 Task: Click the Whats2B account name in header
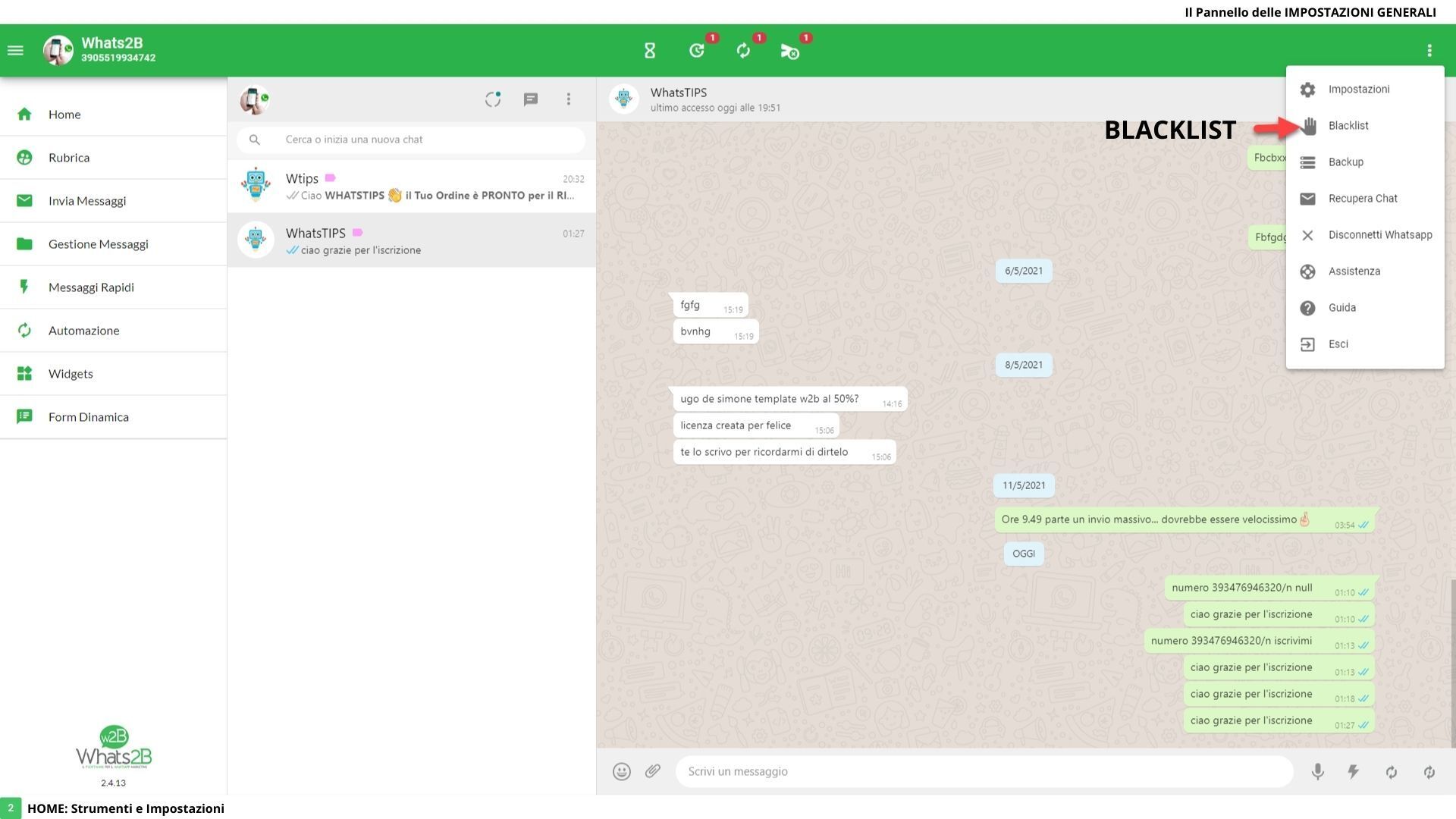coord(112,43)
